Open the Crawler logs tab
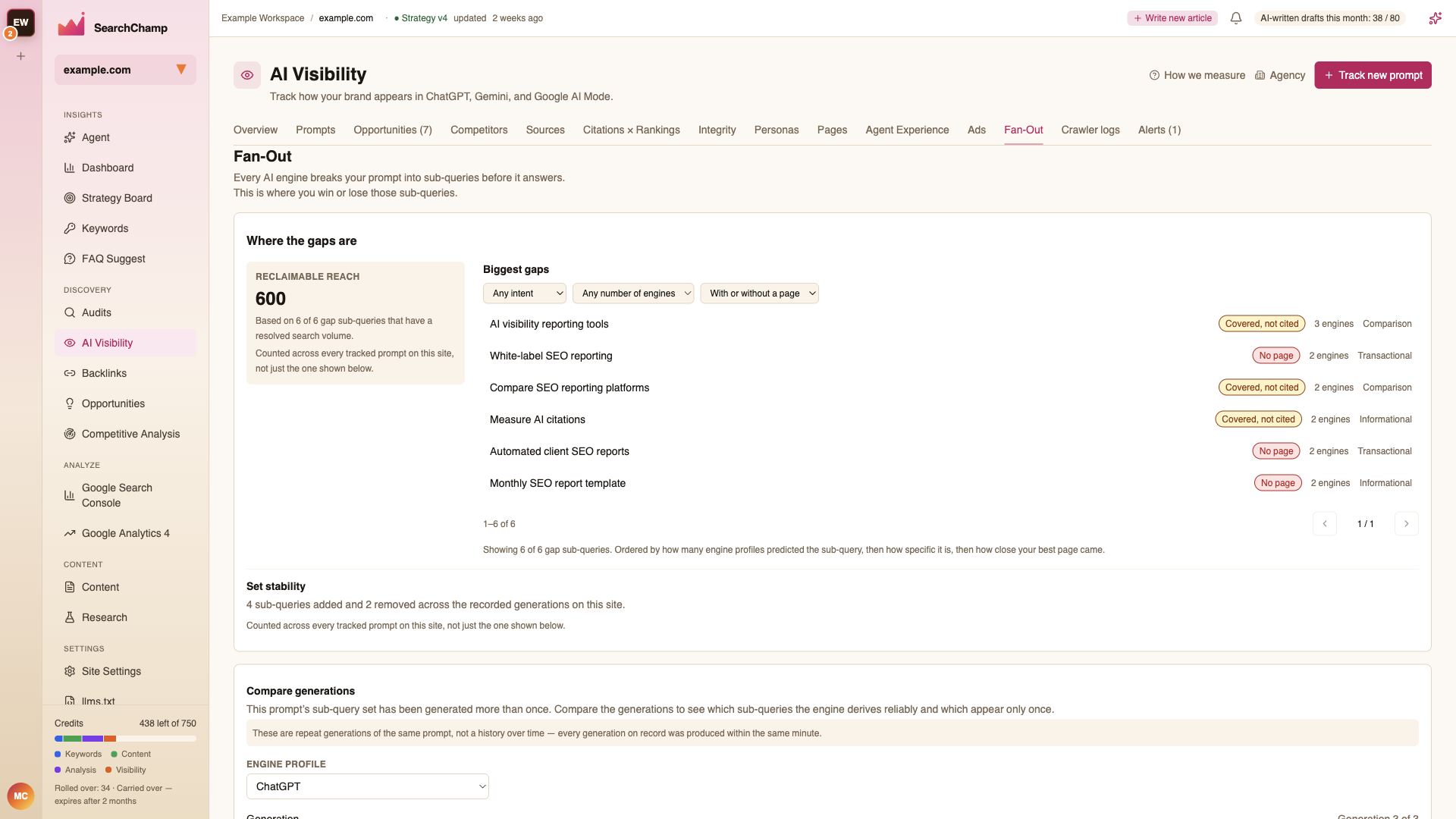This screenshot has width=1456, height=819. coord(1090,130)
